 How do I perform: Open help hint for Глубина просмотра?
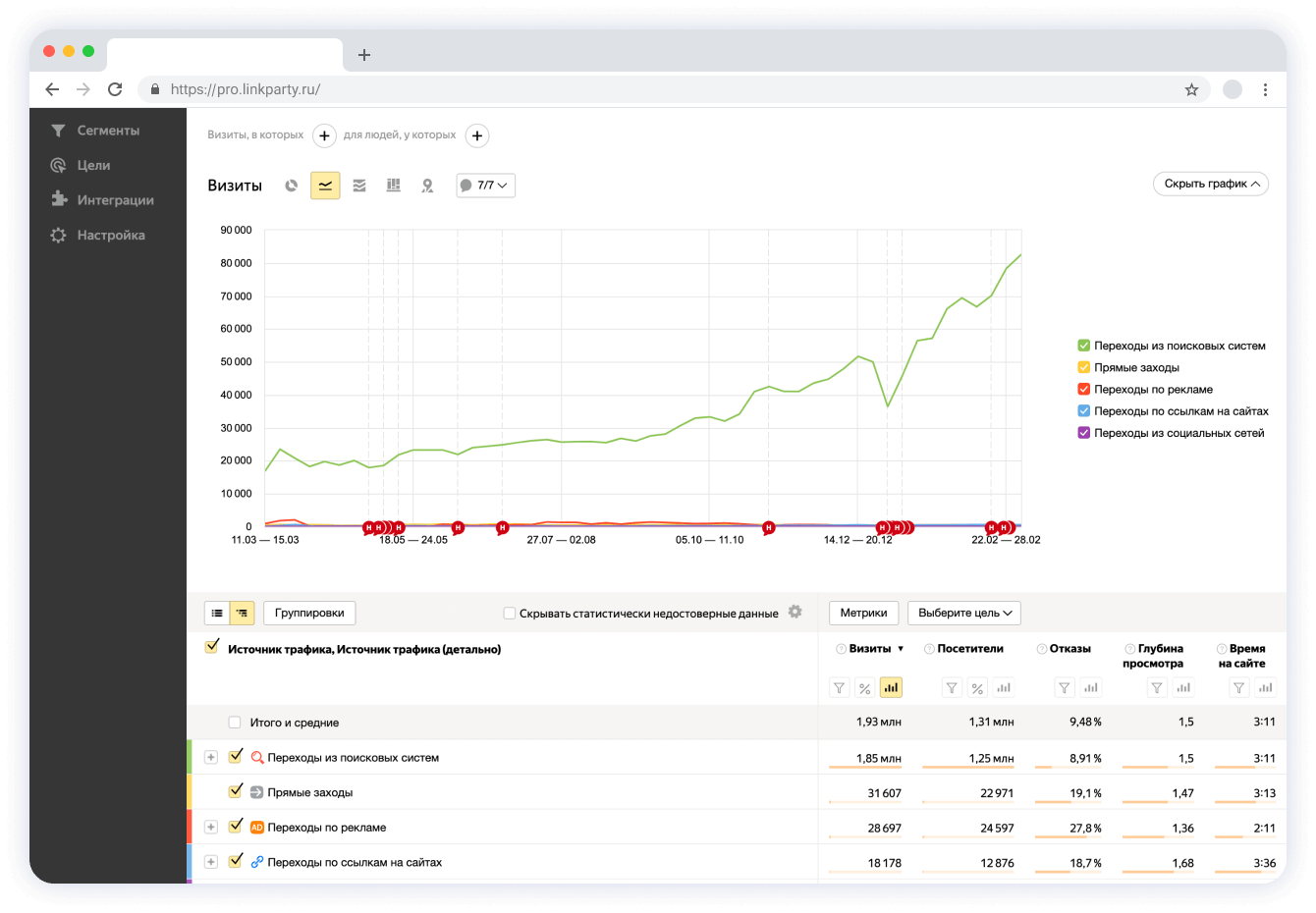pyautogui.click(x=1130, y=649)
